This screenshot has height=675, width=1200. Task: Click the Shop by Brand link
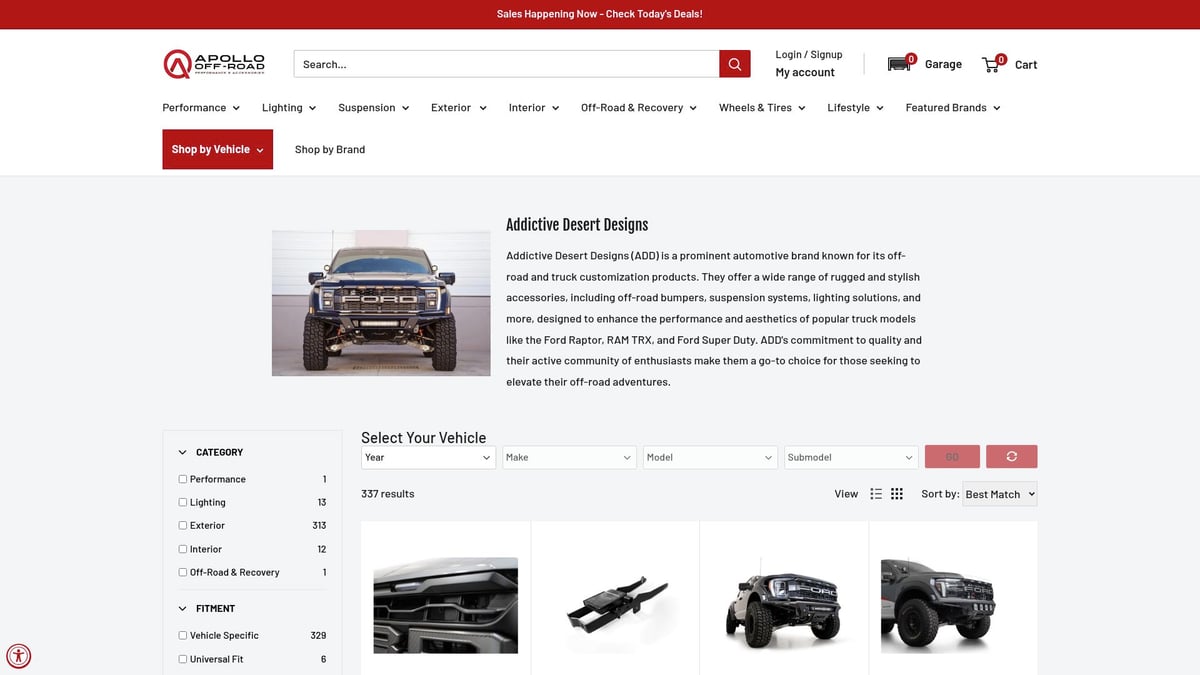tap(330, 150)
